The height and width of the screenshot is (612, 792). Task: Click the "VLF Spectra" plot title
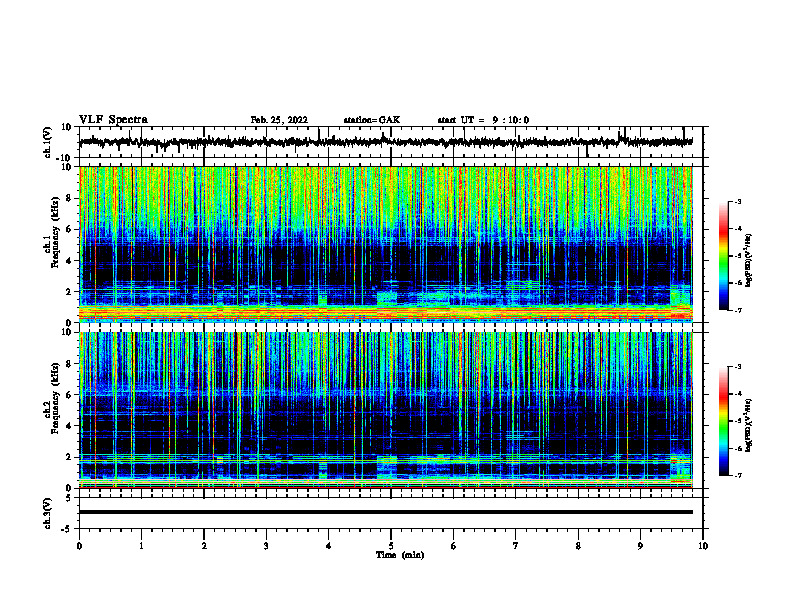coord(113,120)
